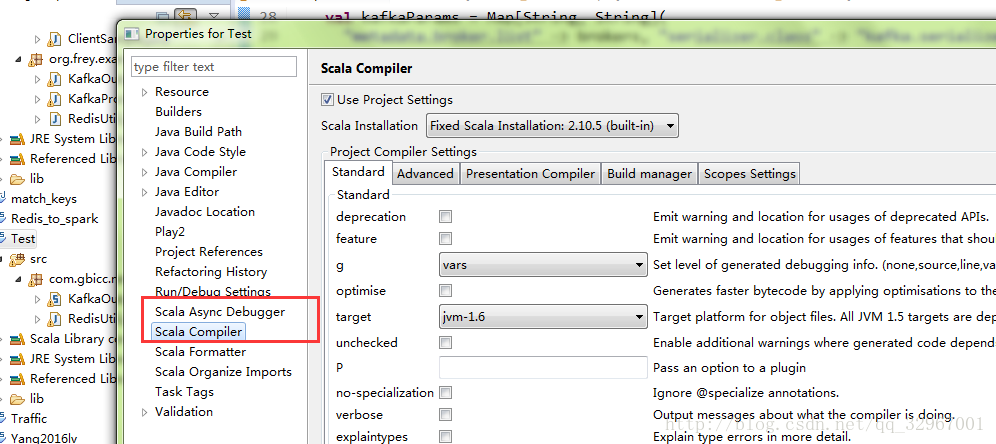Image resolution: width=996 pixels, height=444 pixels.
Task: Click KafkaOu Scala file icon under com.gbicc
Action: (55, 299)
